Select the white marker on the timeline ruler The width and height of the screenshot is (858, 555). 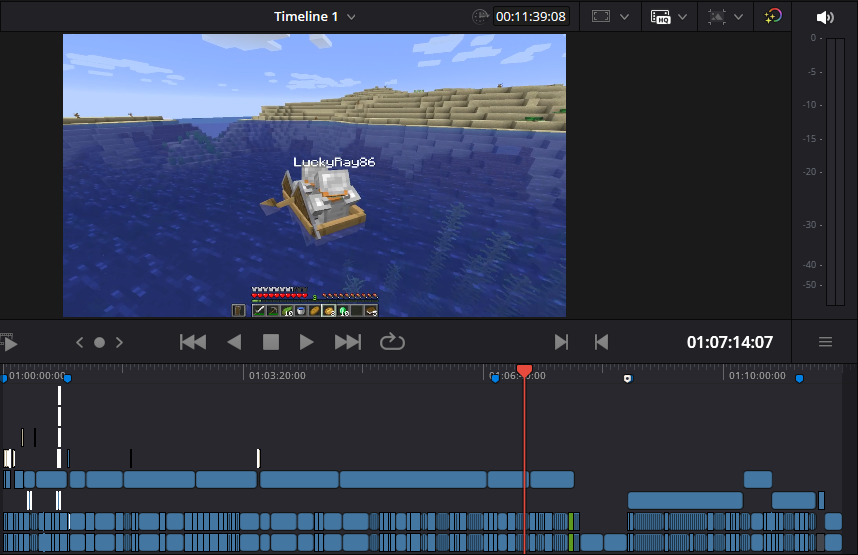[x=628, y=379]
